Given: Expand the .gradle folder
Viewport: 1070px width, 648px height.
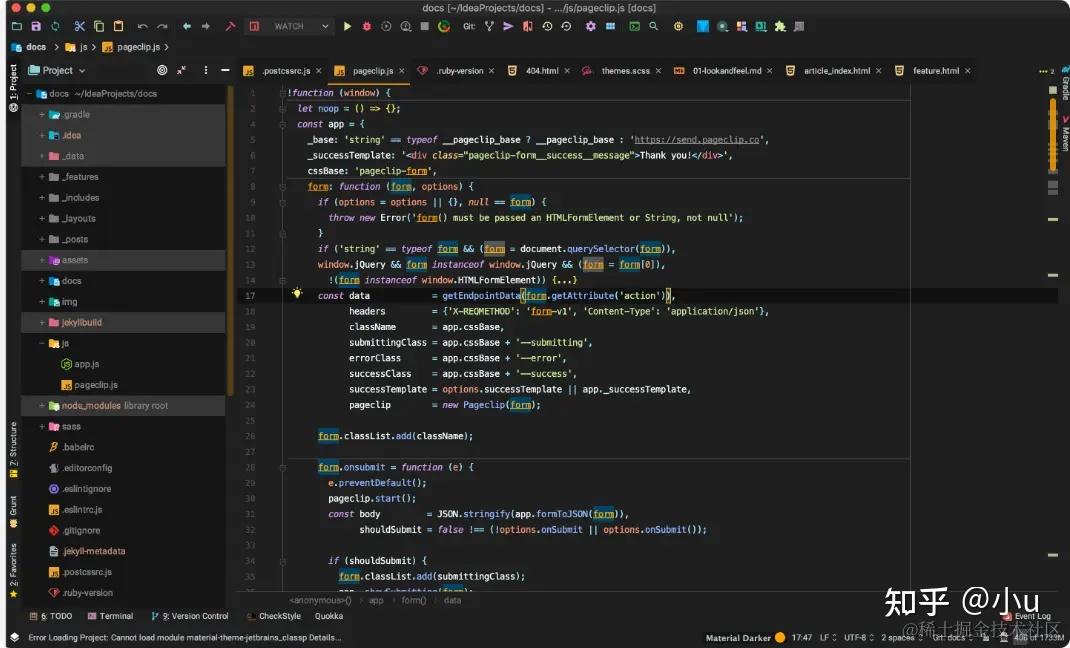Looking at the screenshot, I should [x=42, y=115].
